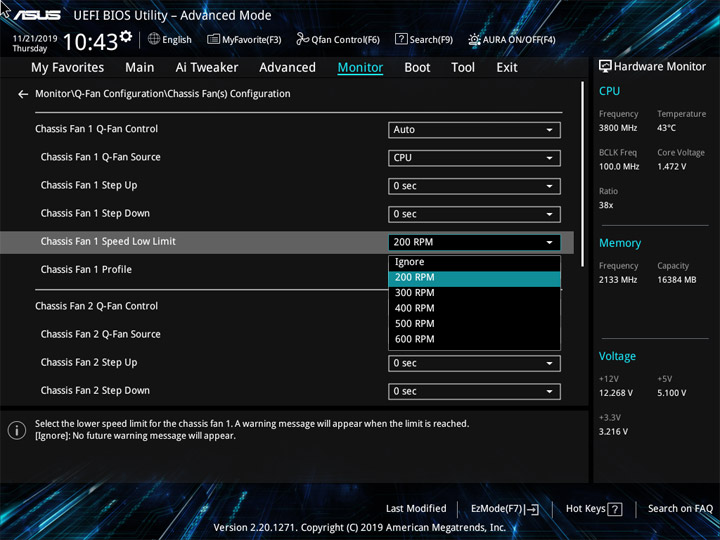
Task: Click the Hardware Monitor screen icon
Action: [605, 67]
